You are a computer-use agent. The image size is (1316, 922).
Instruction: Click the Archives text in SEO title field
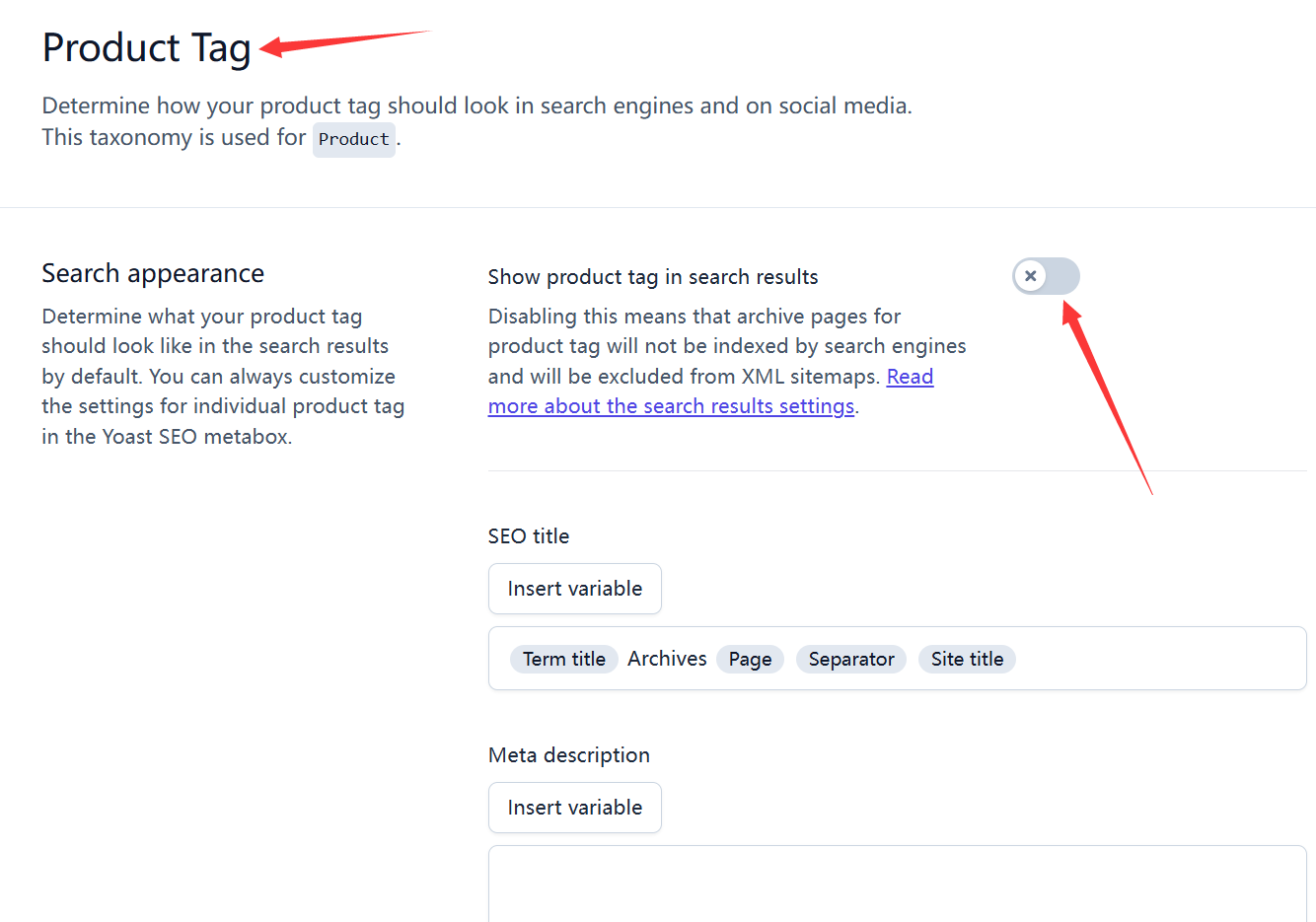(x=667, y=659)
